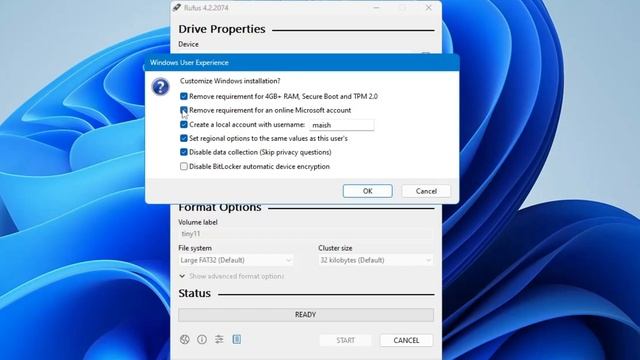The width and height of the screenshot is (640, 360).
Task: Open Rufus settings sliders icon
Action: pos(219,339)
